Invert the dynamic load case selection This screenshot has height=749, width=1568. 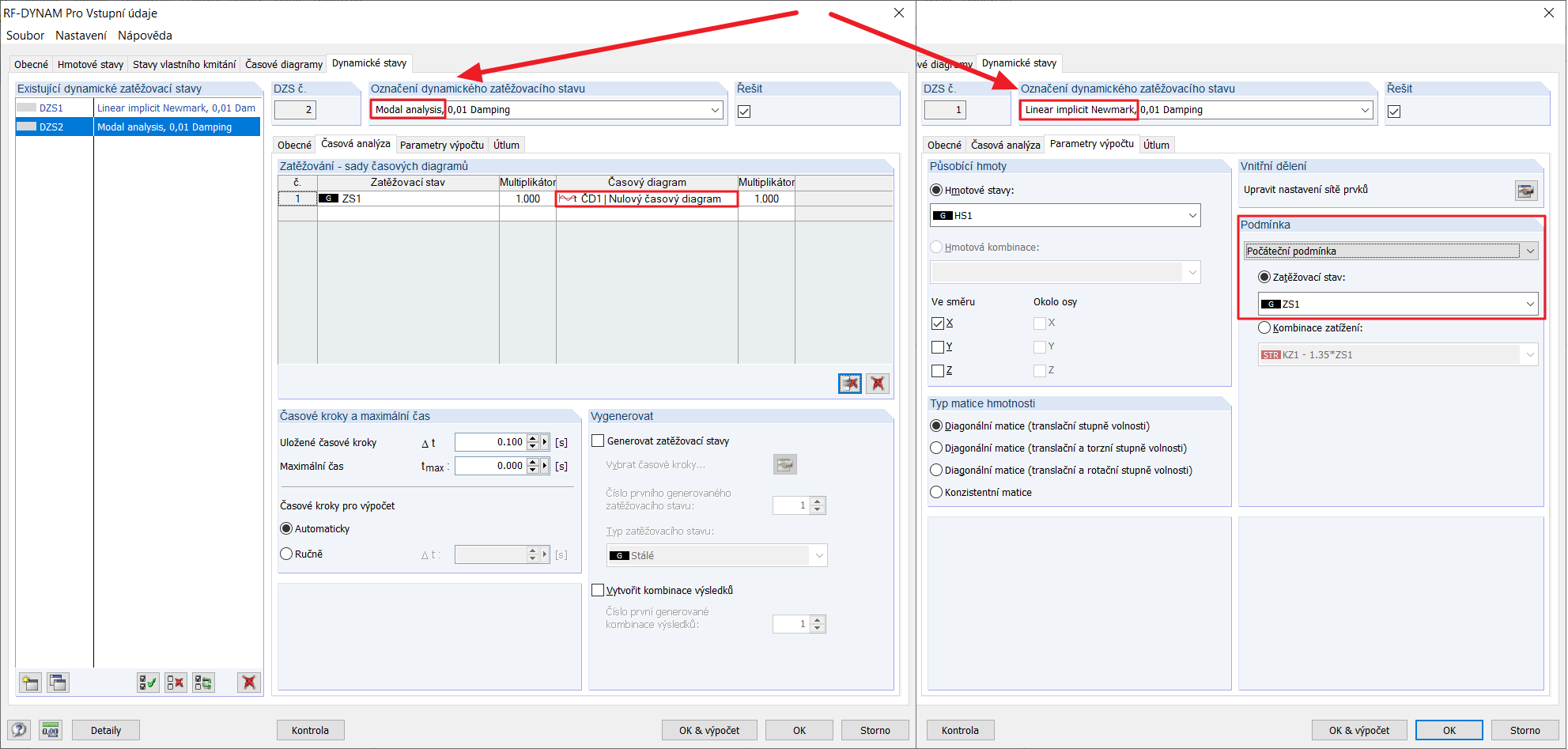click(x=203, y=683)
